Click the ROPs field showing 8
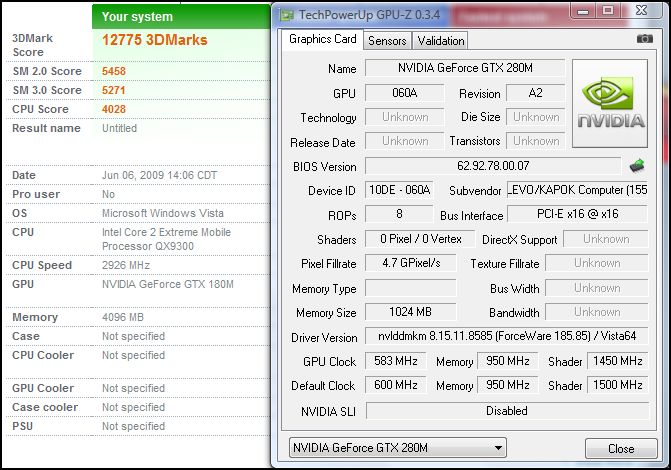Screen dimensions: 671x470 click(399, 214)
